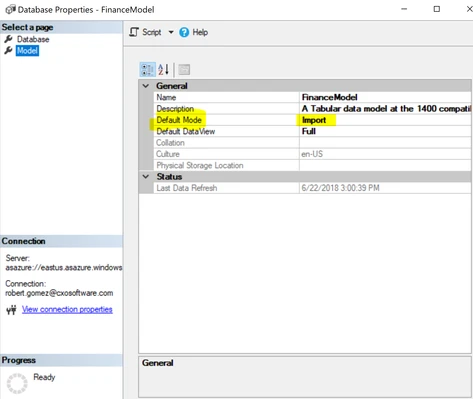Click the server address asazure://eastus text
This screenshot has height=399, width=473.
pos(64,268)
